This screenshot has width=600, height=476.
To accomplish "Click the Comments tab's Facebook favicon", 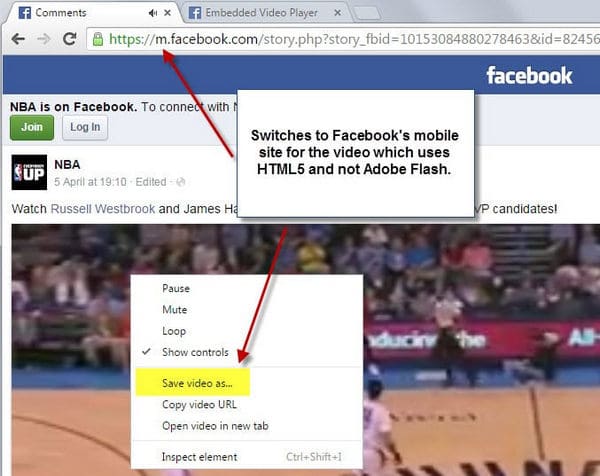I will point(25,13).
